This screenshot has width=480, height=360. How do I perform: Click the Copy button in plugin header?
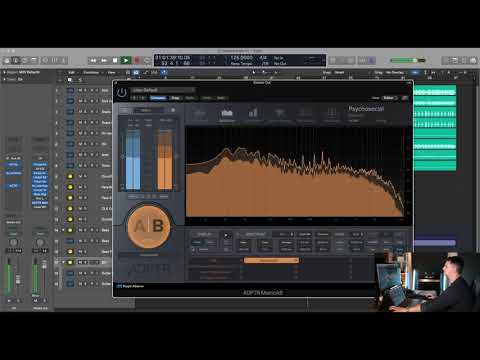point(175,98)
